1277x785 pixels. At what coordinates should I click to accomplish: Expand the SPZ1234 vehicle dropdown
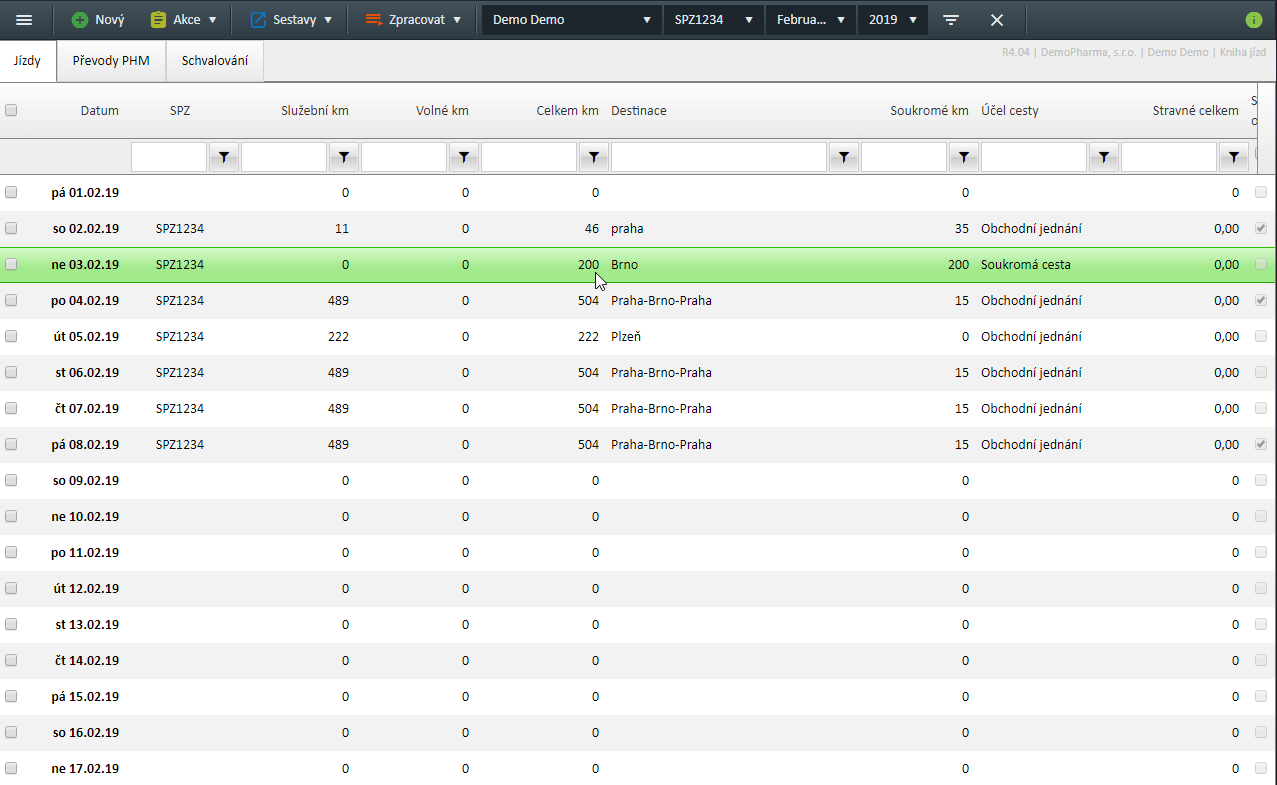coord(713,20)
